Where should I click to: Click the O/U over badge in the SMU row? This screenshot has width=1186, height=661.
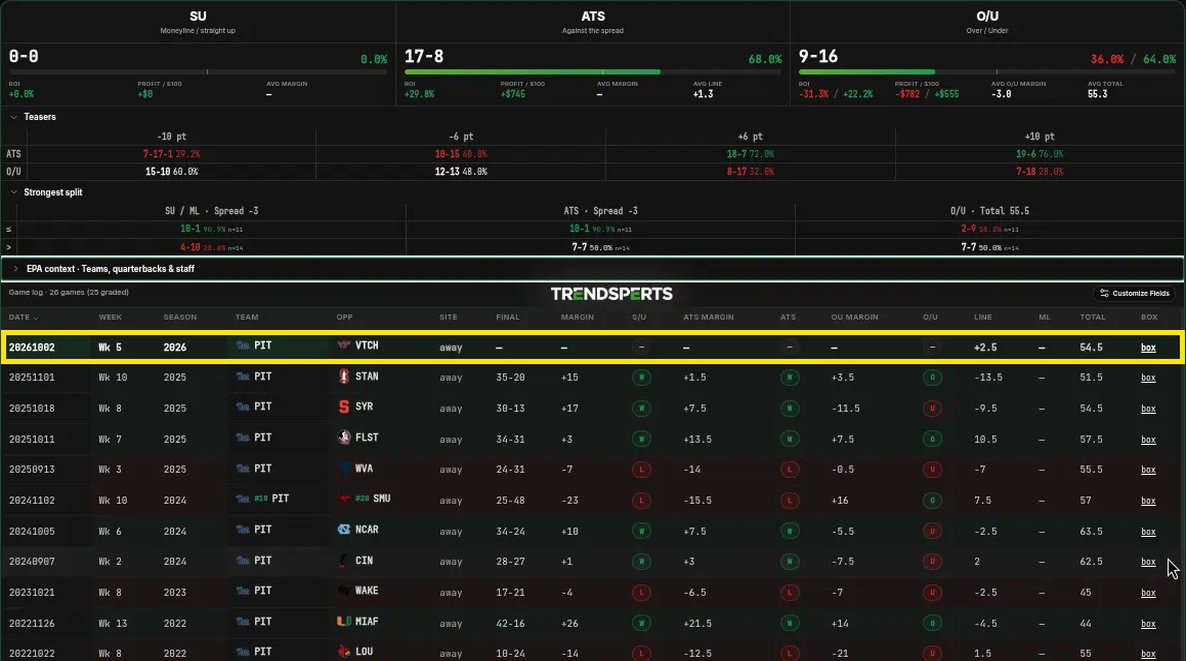(932, 501)
